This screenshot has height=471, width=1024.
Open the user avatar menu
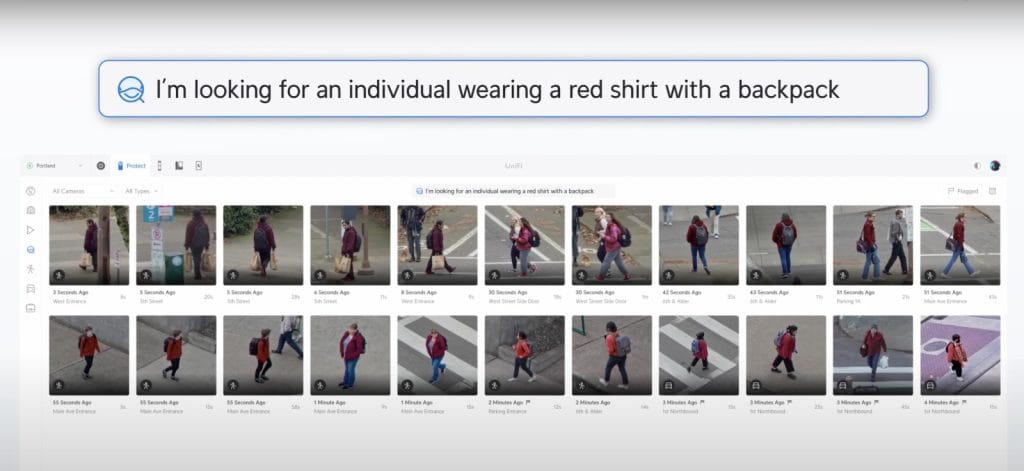coord(995,166)
